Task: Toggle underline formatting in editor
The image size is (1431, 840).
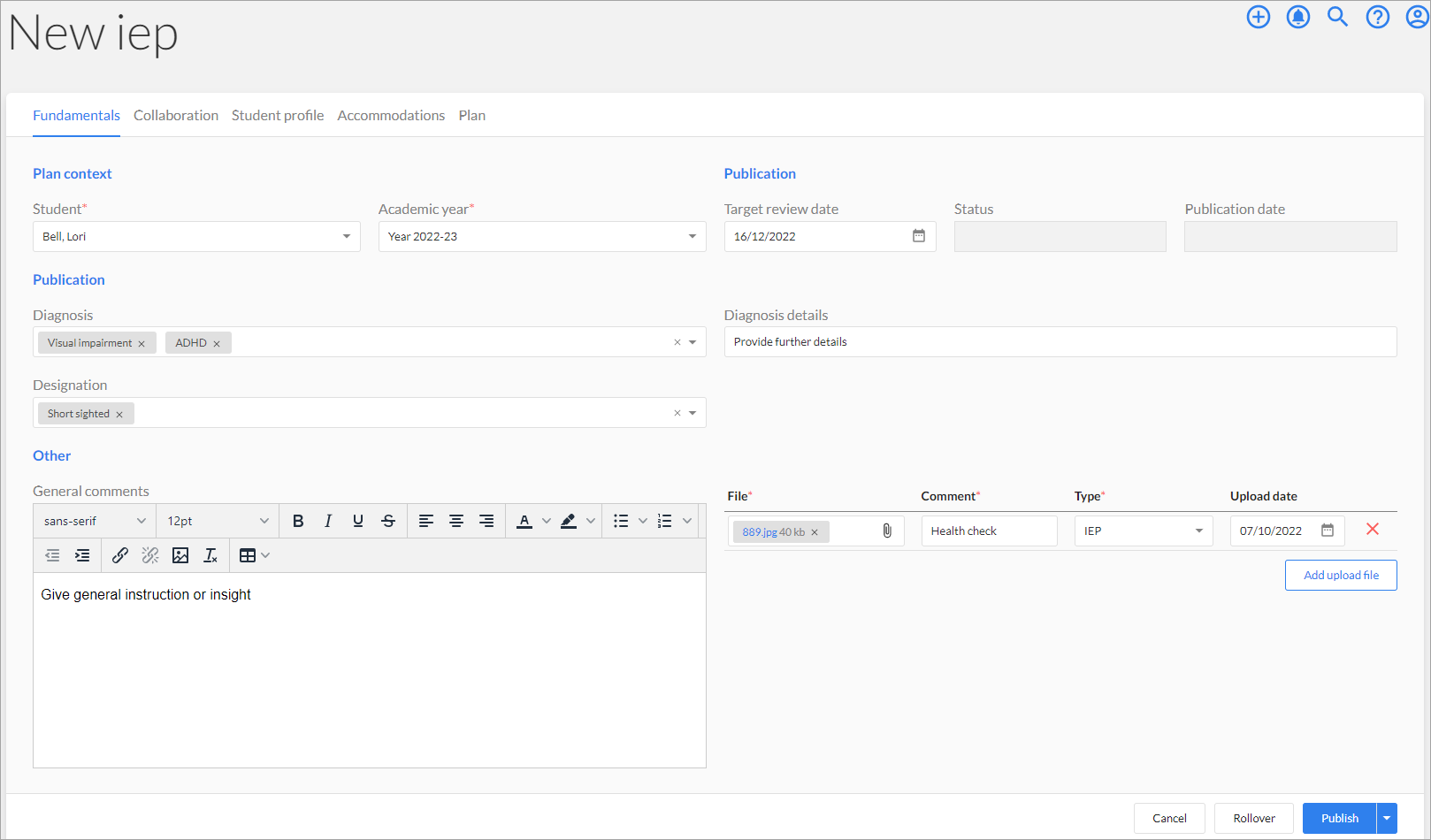Action: 358,521
